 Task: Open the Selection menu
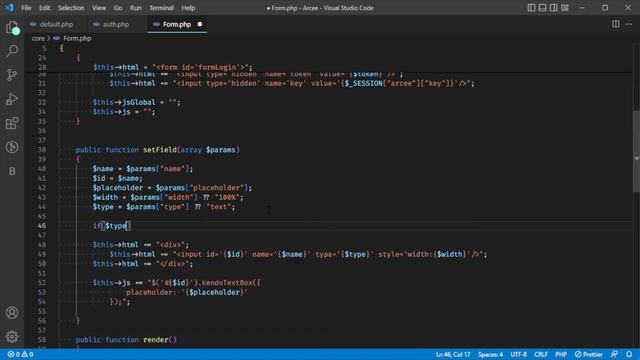click(71, 8)
